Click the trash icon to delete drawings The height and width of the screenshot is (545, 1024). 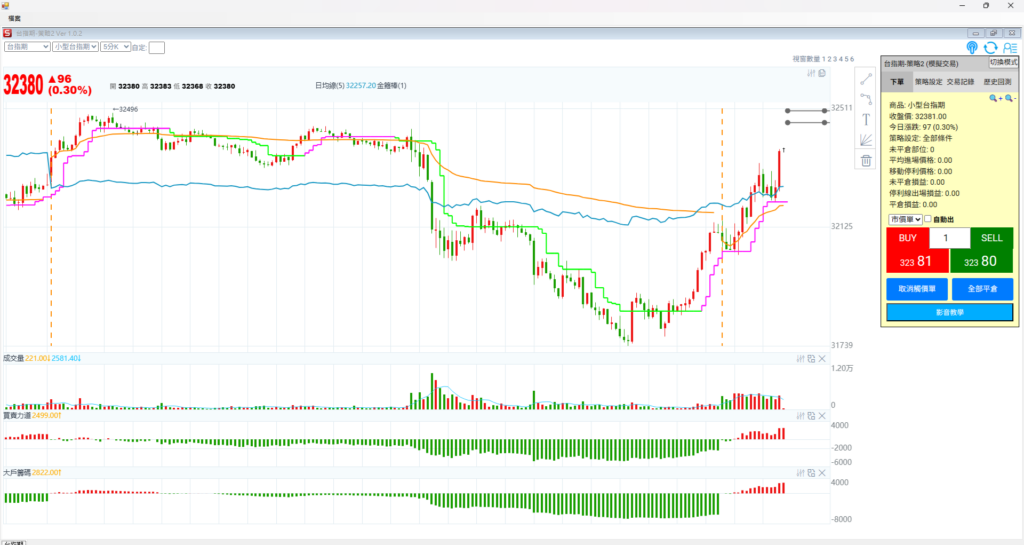pyautogui.click(x=866, y=160)
